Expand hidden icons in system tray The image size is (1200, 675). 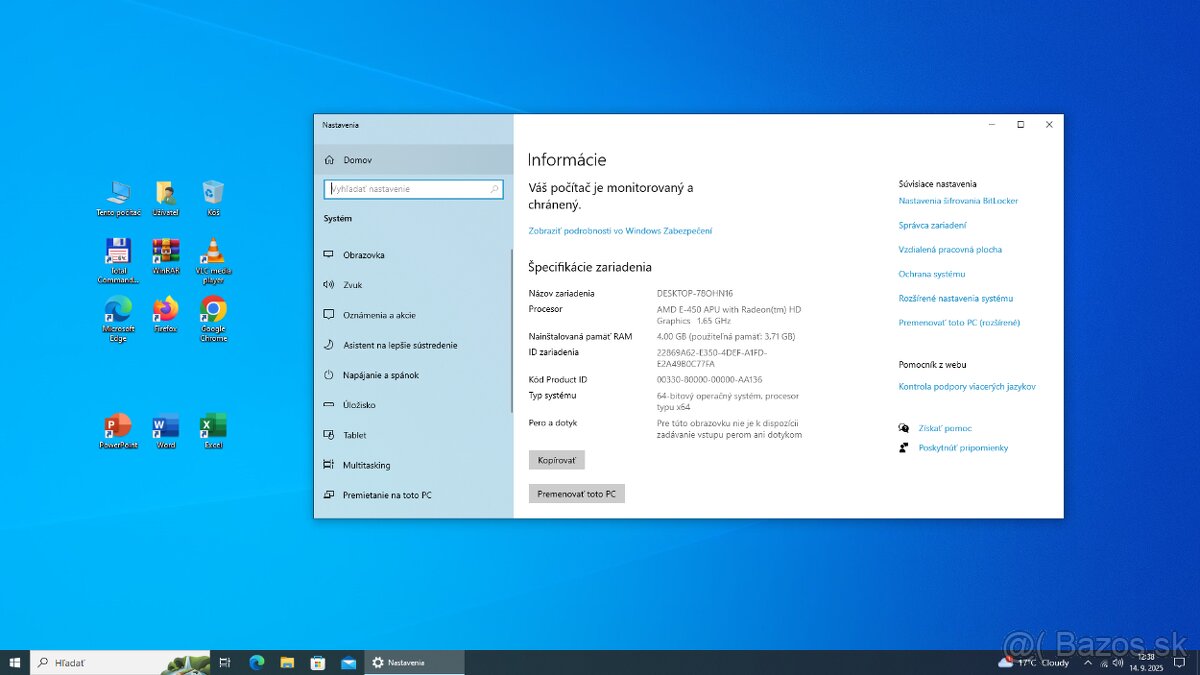pos(1089,661)
